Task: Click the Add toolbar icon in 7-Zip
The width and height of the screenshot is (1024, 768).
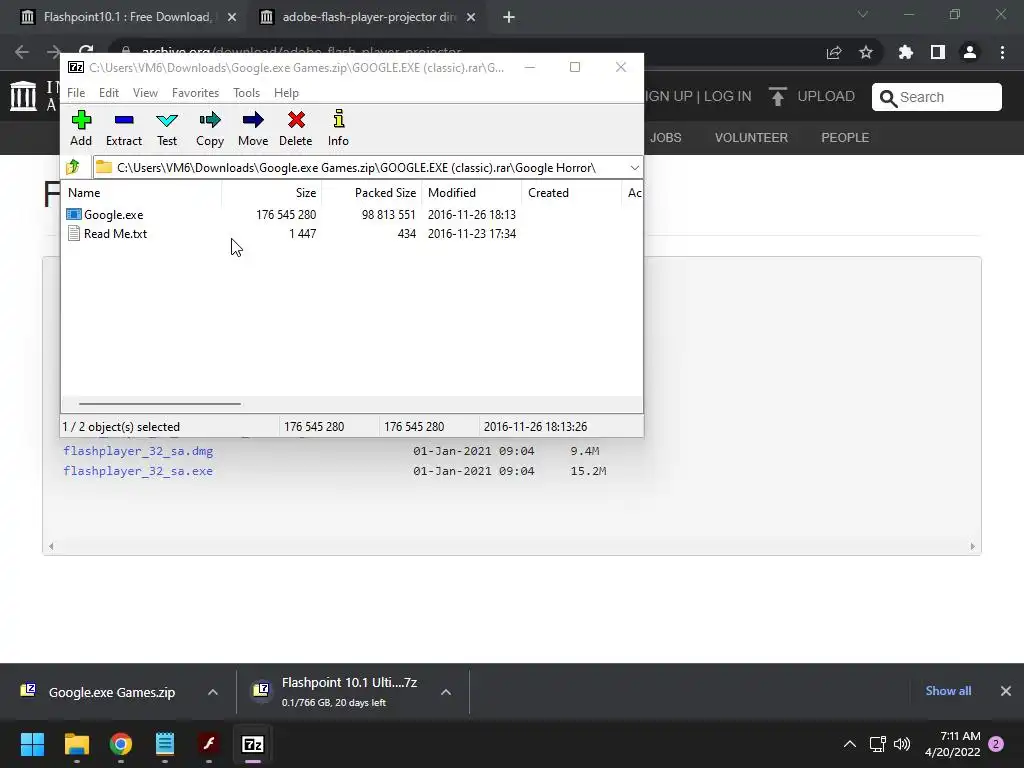Action: [x=81, y=129]
